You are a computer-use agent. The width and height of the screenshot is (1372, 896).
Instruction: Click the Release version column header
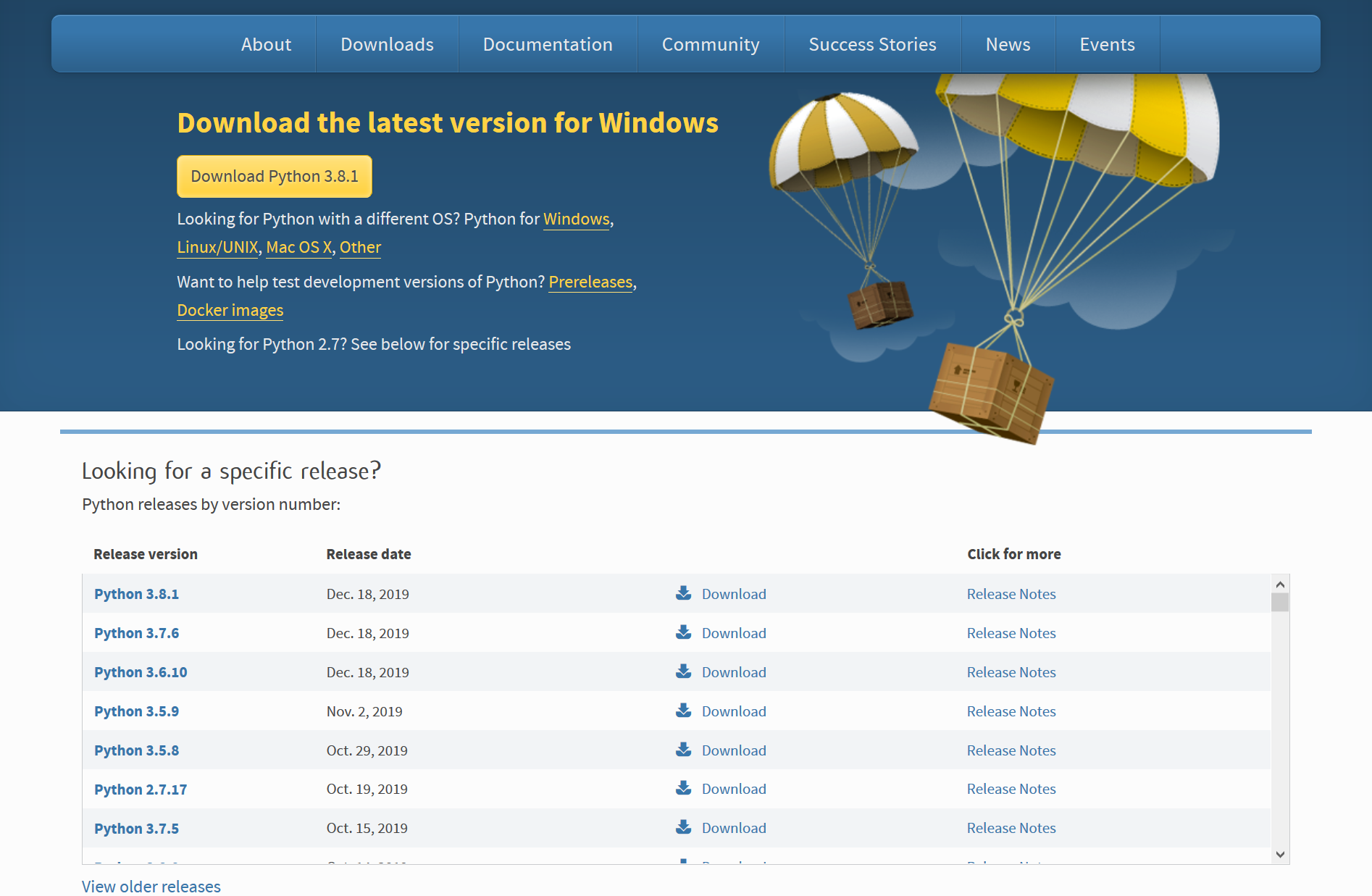[x=146, y=554]
